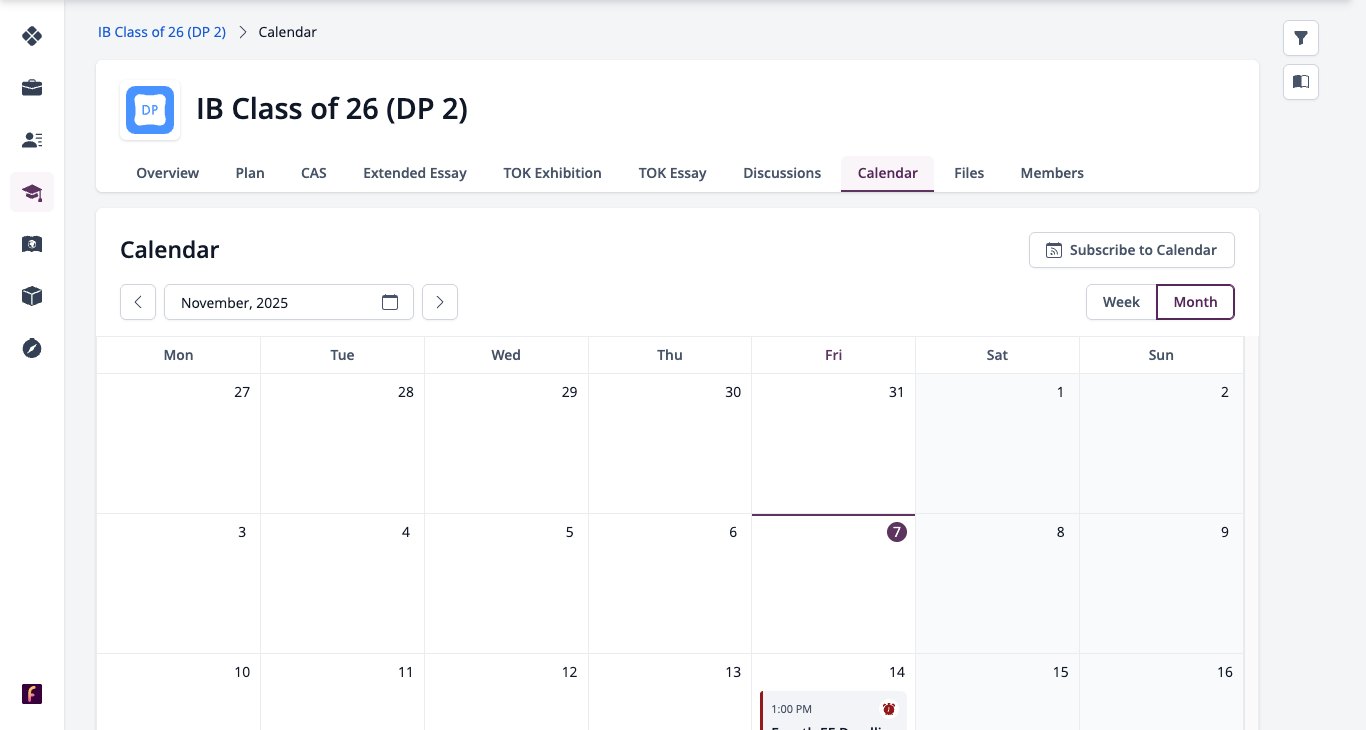This screenshot has width=1366, height=730.
Task: Open IB Class of 26 breadcrumb link
Action: coord(162,32)
